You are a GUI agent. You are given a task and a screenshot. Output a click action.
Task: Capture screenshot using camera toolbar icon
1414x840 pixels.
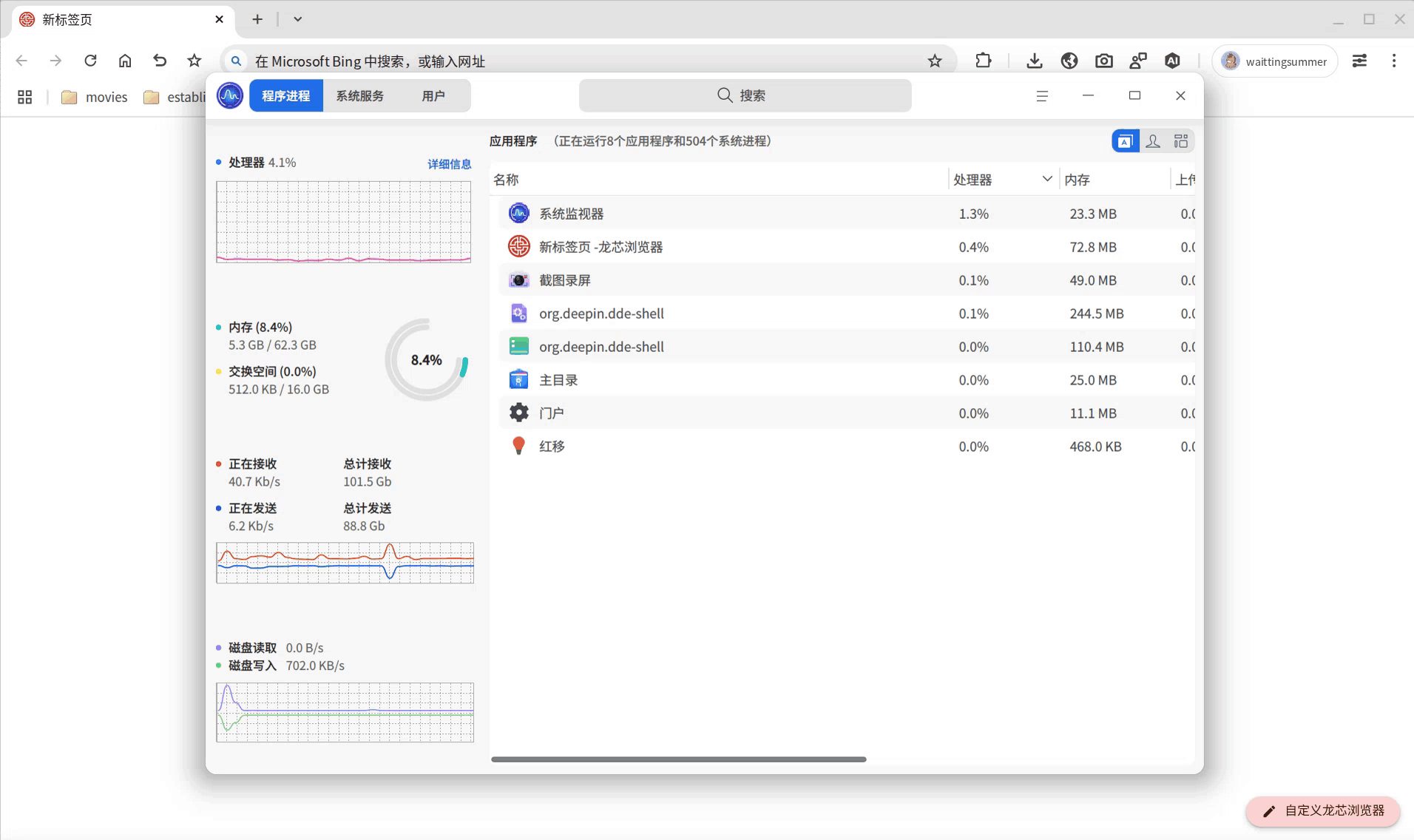1103,61
